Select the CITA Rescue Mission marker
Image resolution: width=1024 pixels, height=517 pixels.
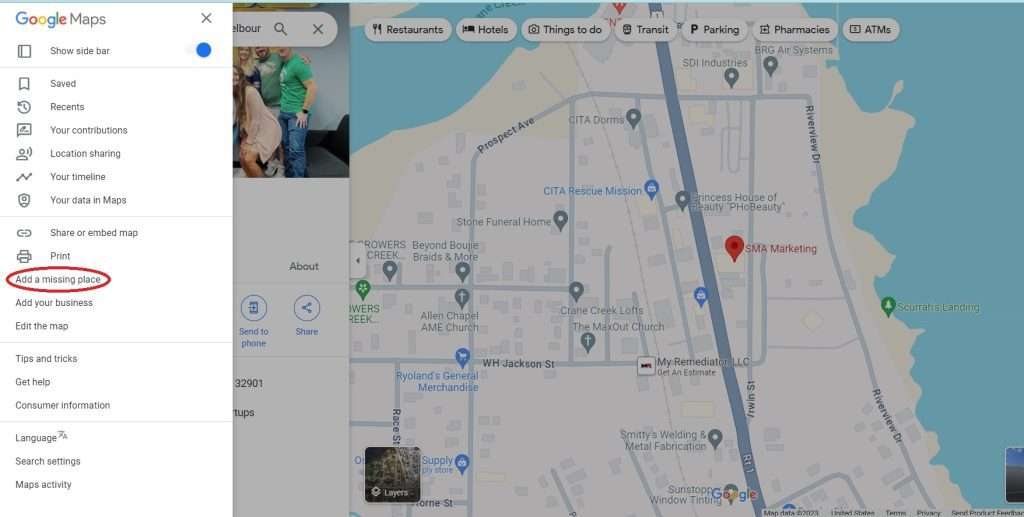click(651, 190)
